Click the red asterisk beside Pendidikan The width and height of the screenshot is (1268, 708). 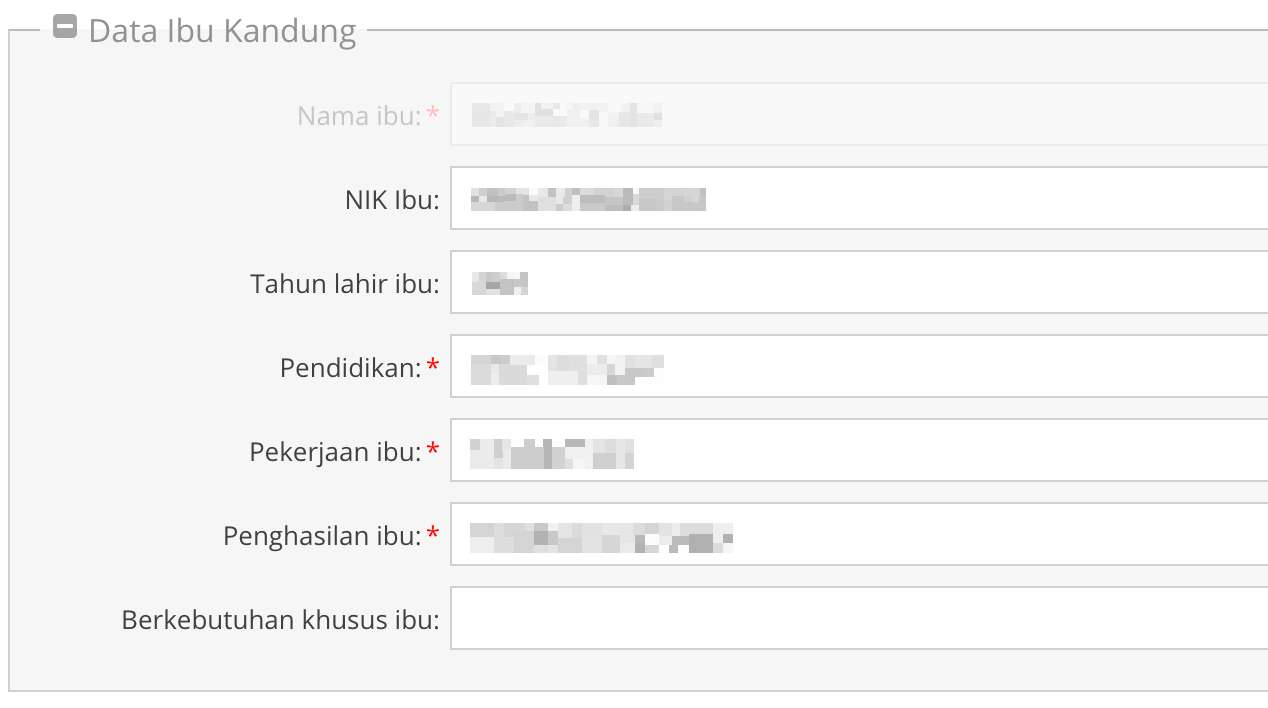[432, 366]
